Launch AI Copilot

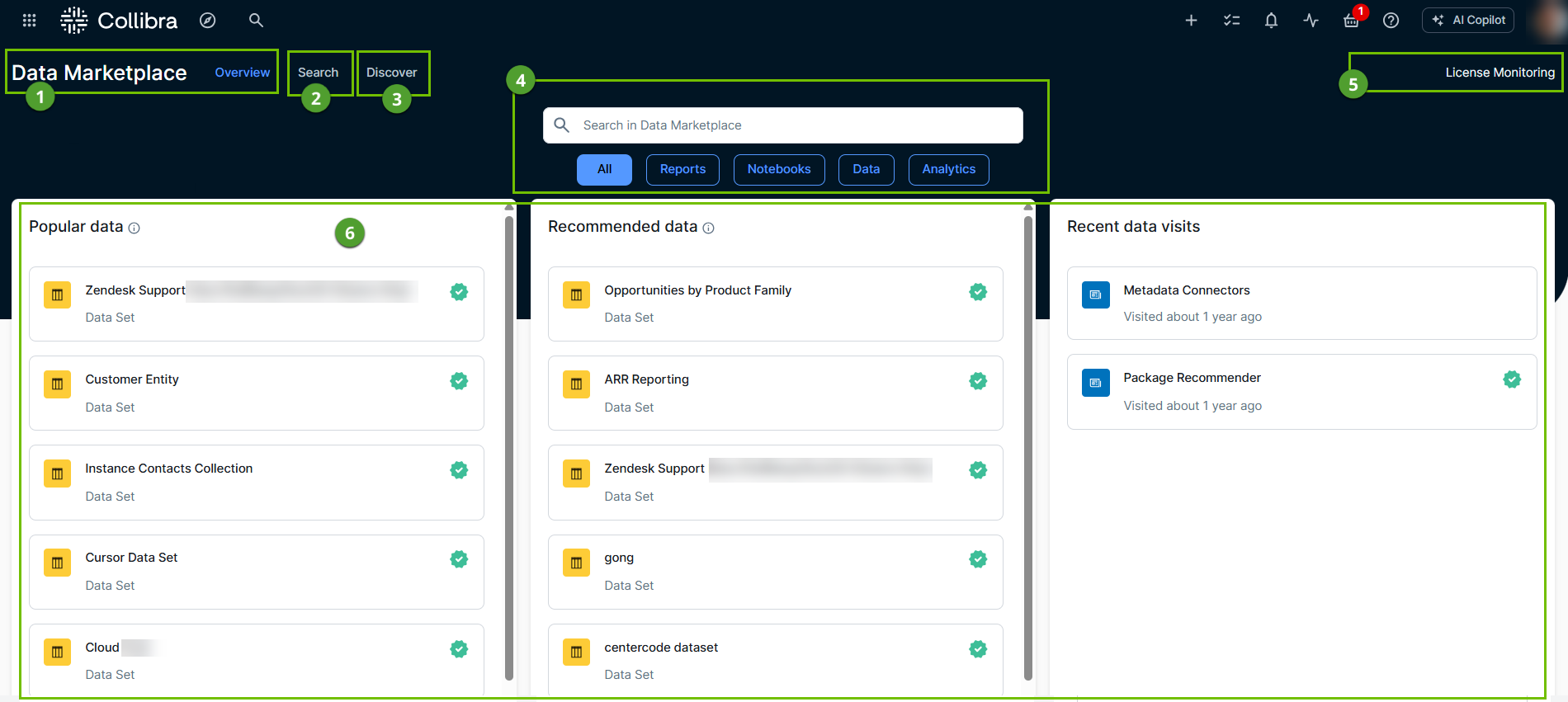pyautogui.click(x=1467, y=20)
